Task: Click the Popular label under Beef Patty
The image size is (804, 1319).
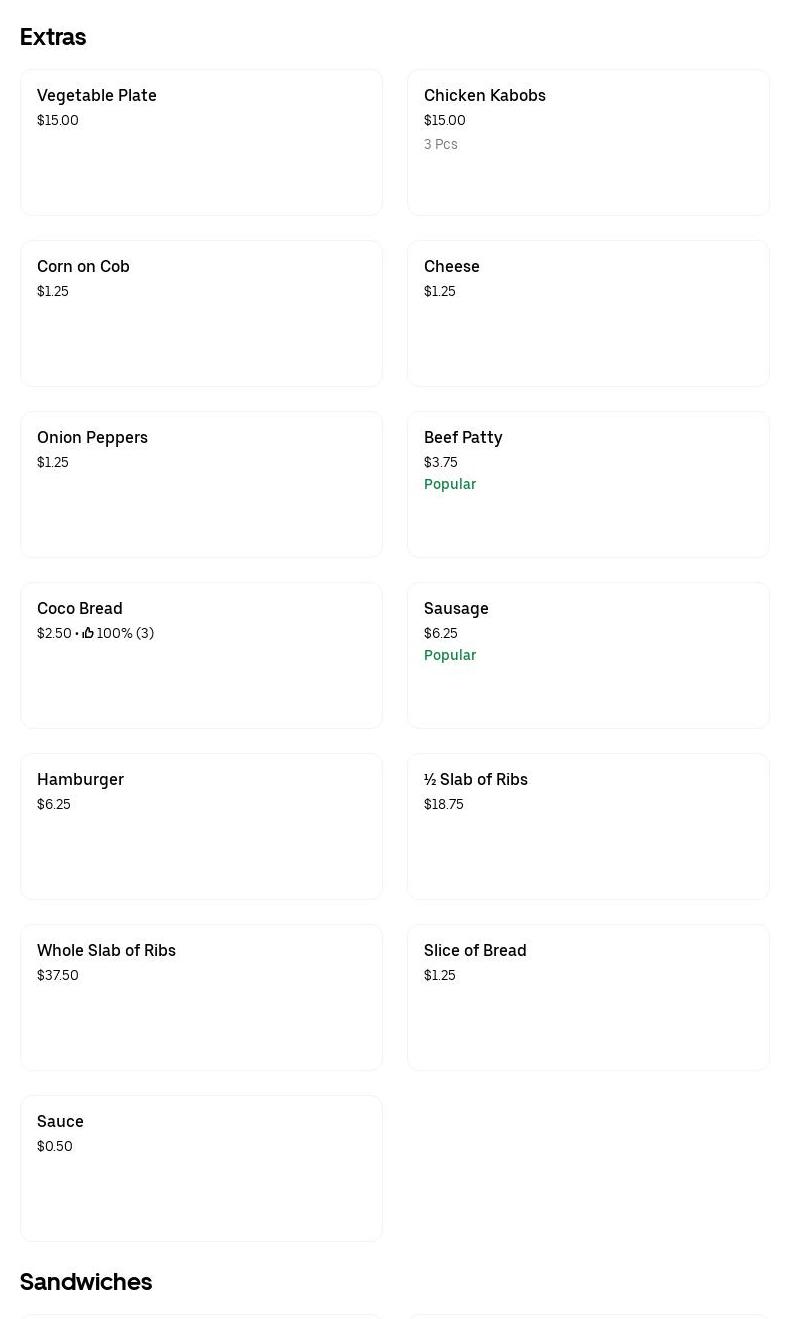Action: [450, 484]
